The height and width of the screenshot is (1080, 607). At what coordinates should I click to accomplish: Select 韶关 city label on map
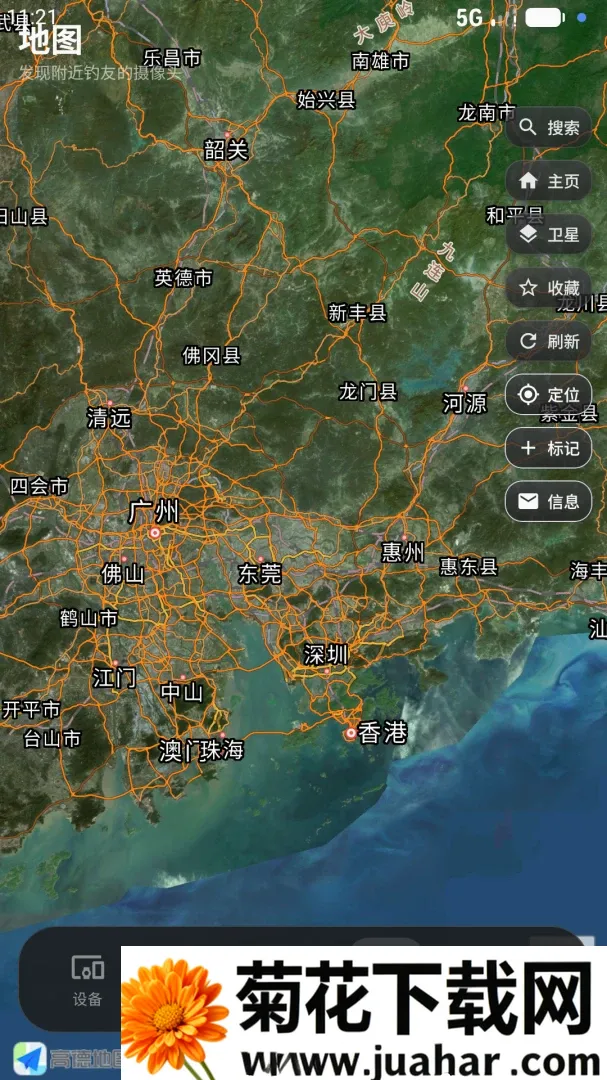coord(226,149)
